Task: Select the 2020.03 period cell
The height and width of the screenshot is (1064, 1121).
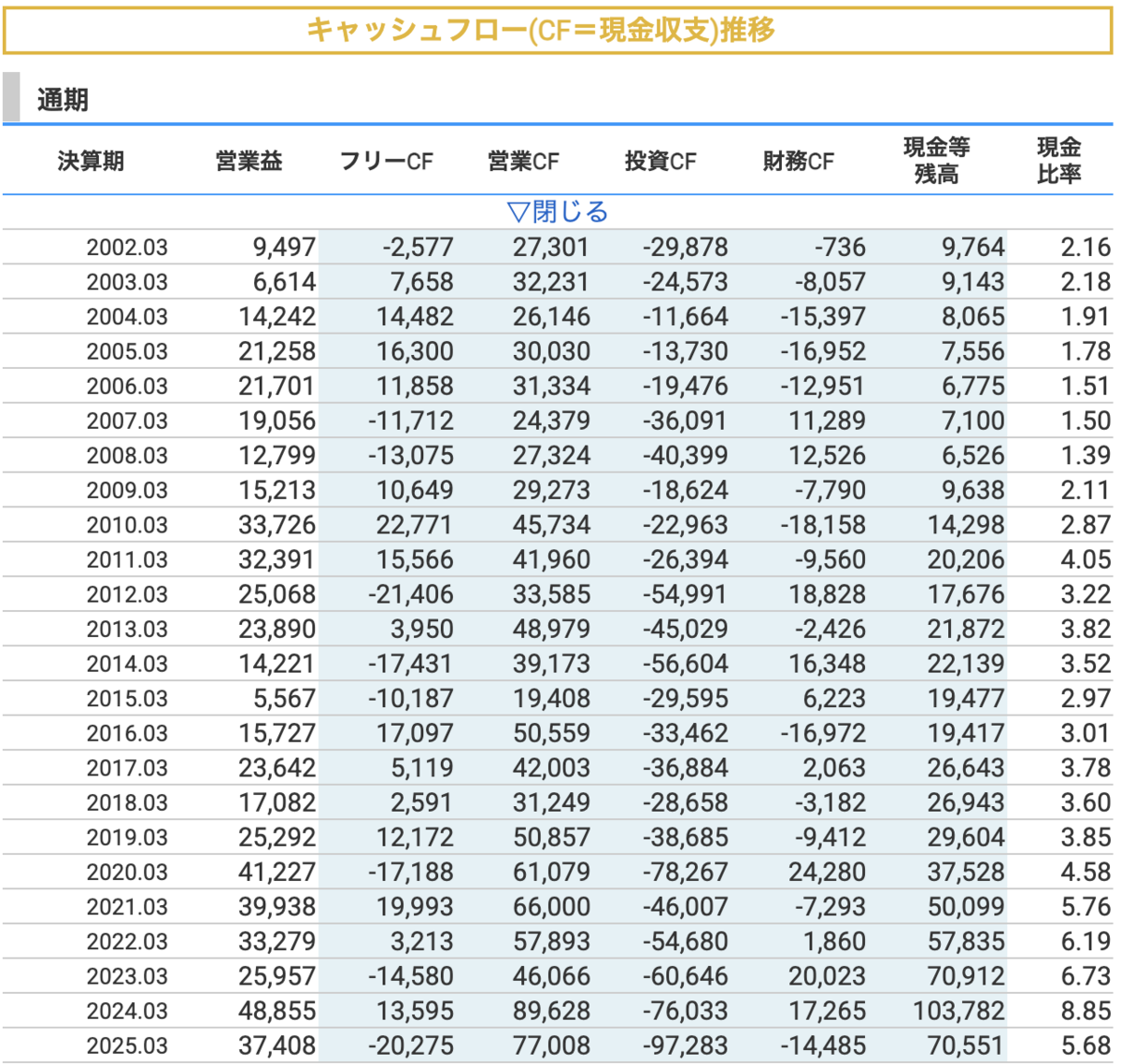Action: [x=127, y=872]
